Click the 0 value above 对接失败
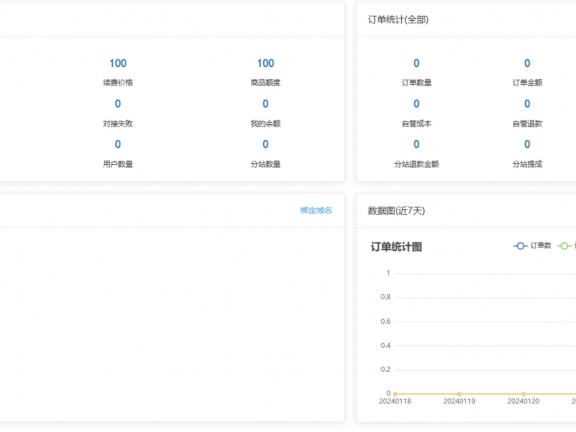Screen dimensions: 576x432 tap(118, 104)
